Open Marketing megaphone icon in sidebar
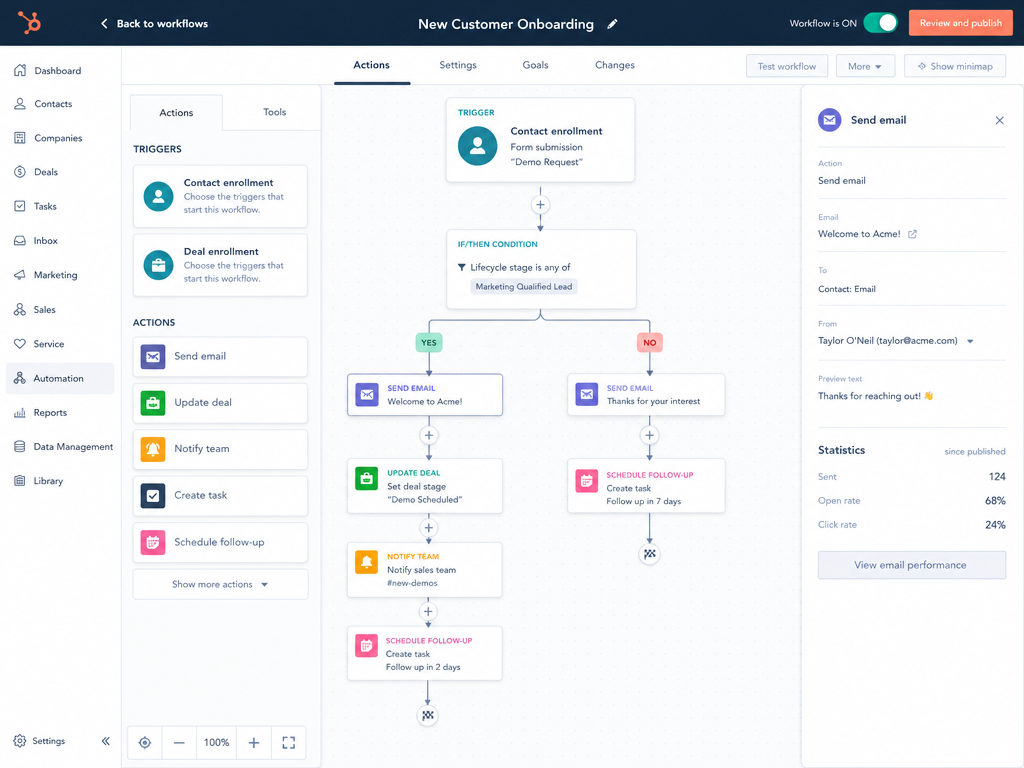Image resolution: width=1024 pixels, height=768 pixels. pyautogui.click(x=20, y=275)
